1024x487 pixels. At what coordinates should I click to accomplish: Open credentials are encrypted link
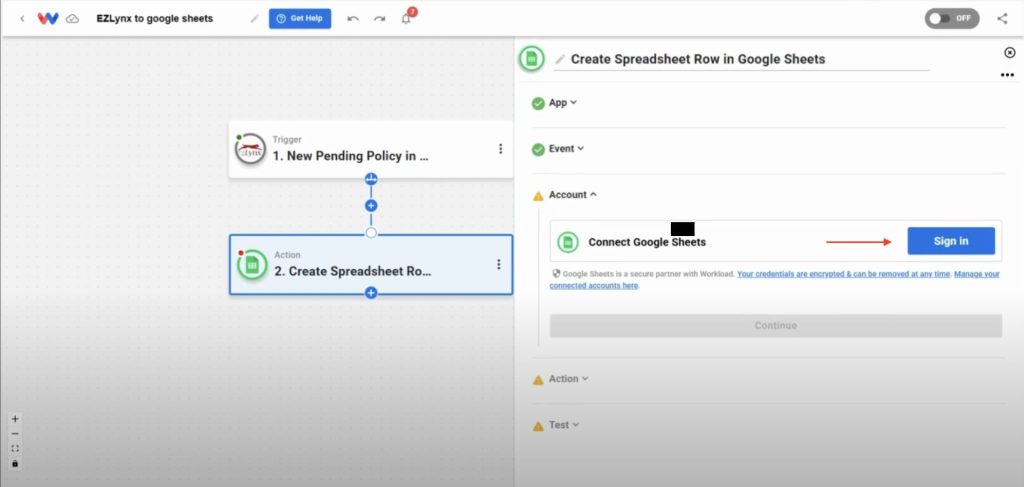(844, 274)
